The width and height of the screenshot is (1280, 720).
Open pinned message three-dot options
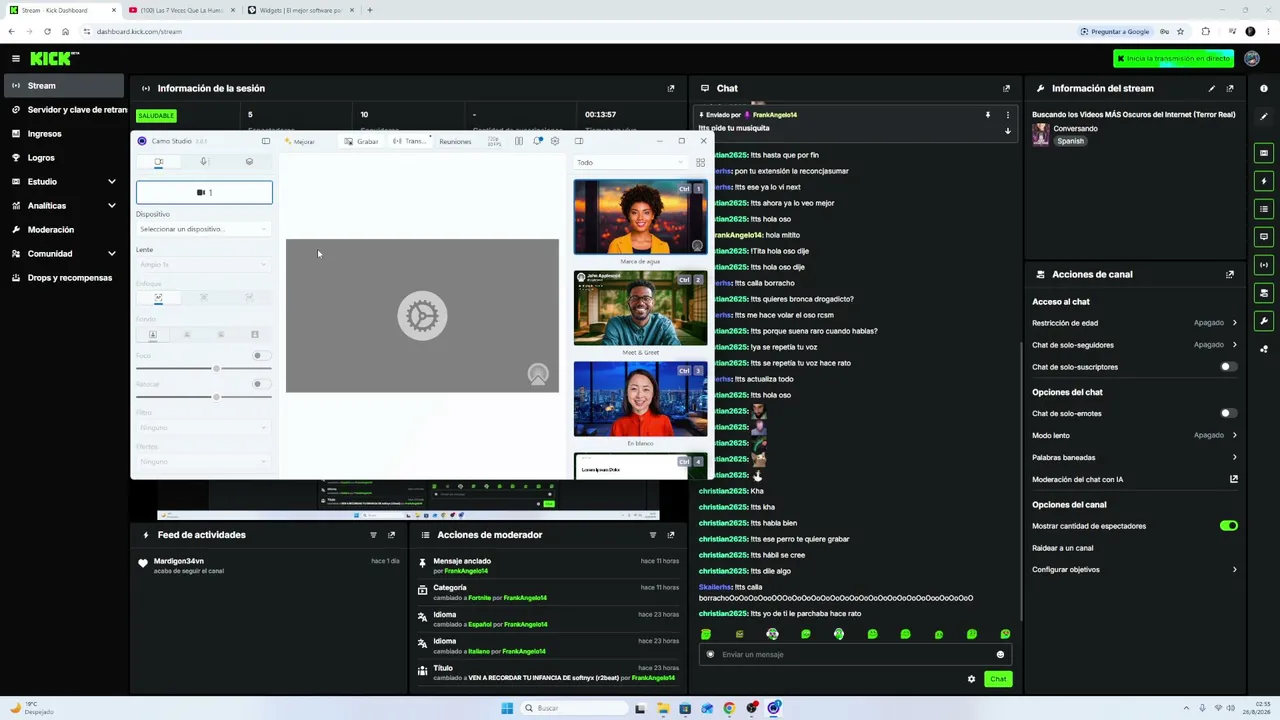click(x=1007, y=115)
